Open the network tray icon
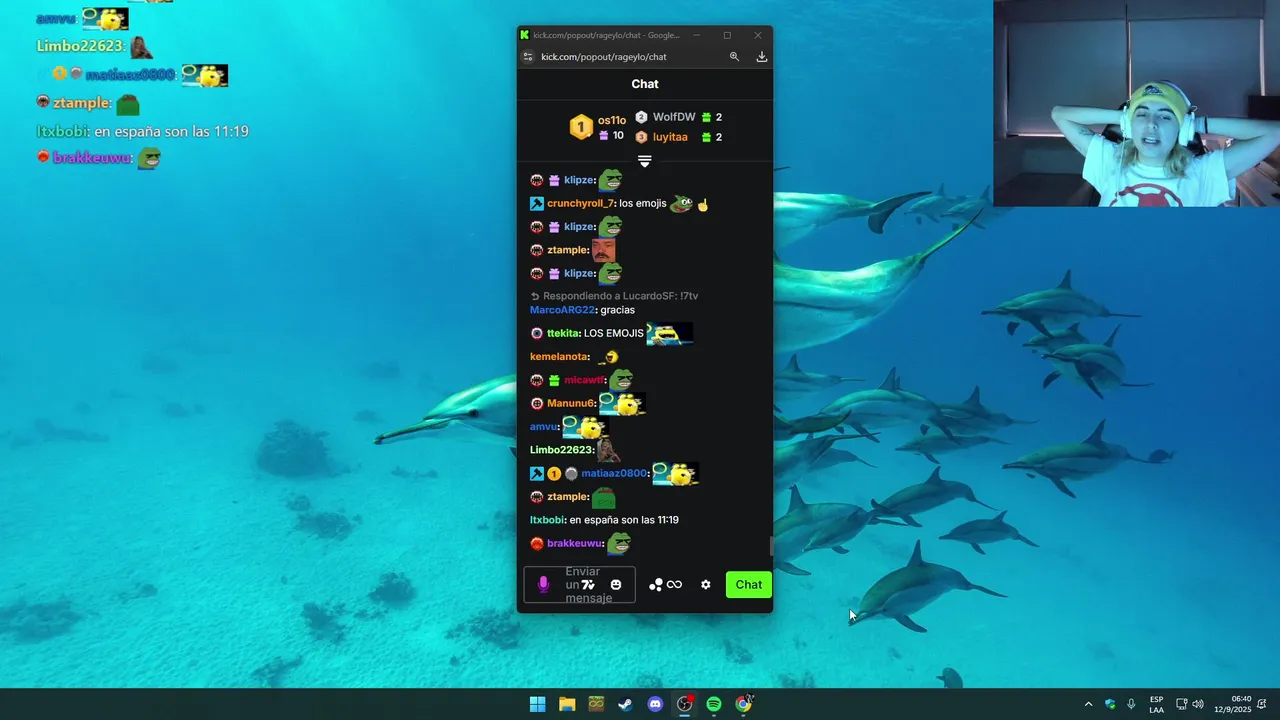Screen dimensions: 1280x720 click(x=1181, y=704)
